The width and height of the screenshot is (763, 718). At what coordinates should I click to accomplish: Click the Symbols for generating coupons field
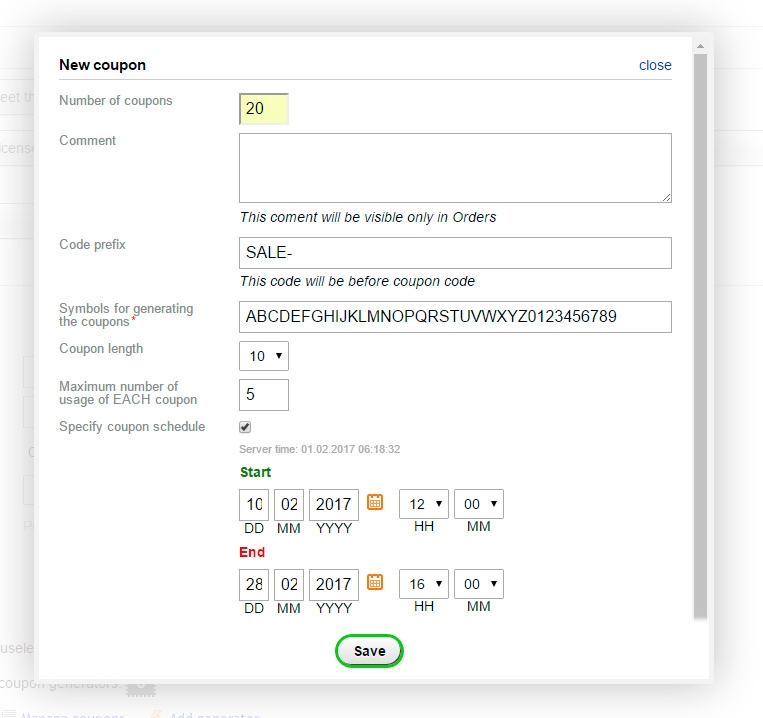pos(455,317)
